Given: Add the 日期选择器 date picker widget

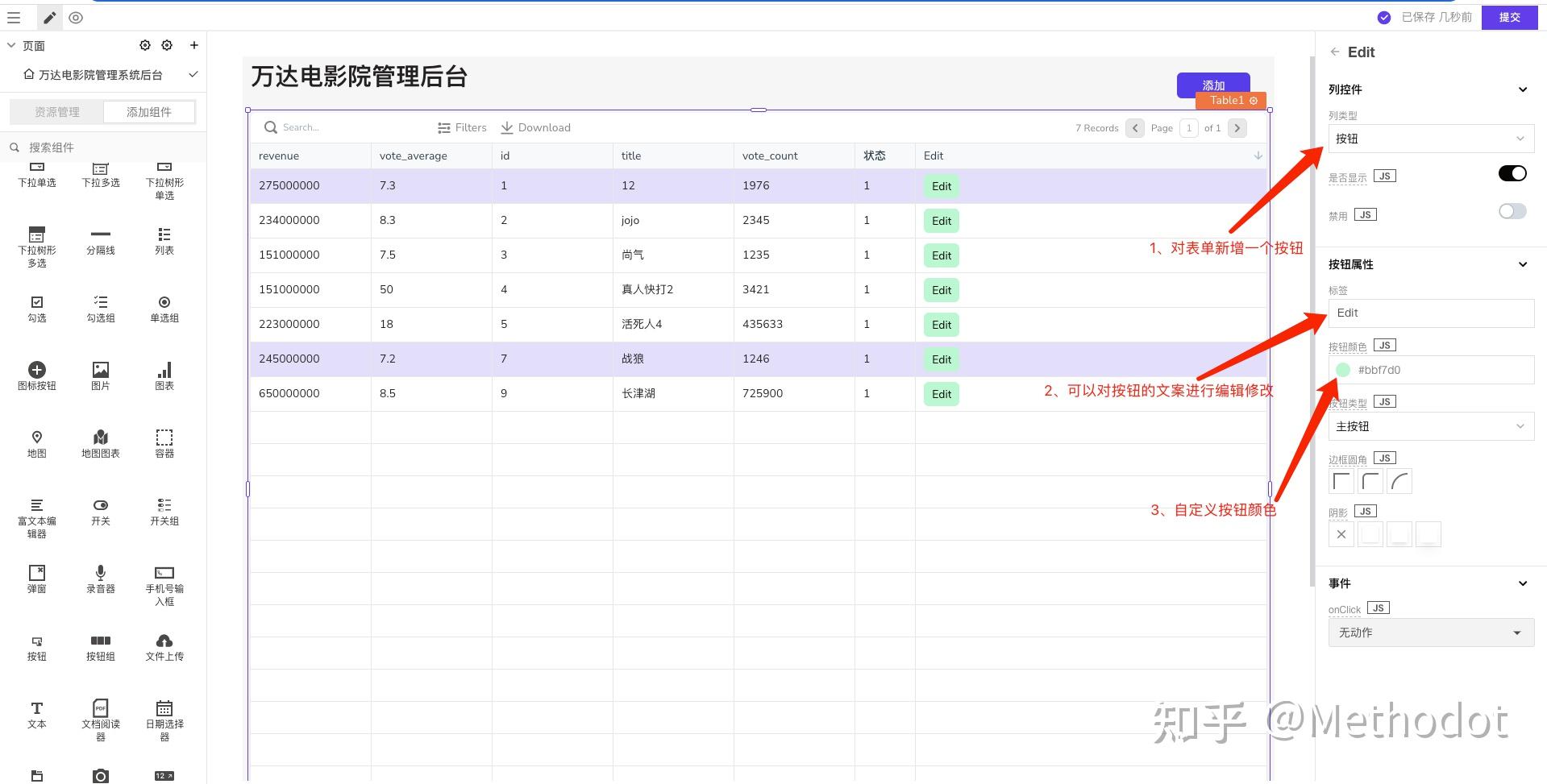Looking at the screenshot, I should (x=164, y=720).
